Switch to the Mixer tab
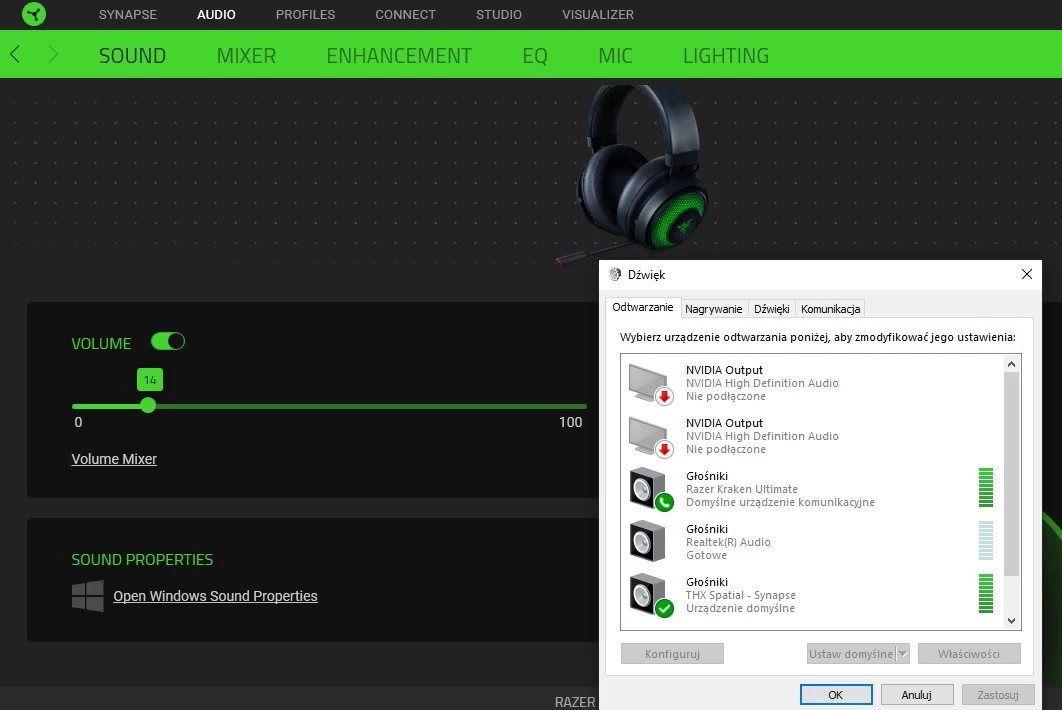Image resolution: width=1062 pixels, height=710 pixels. pos(247,56)
